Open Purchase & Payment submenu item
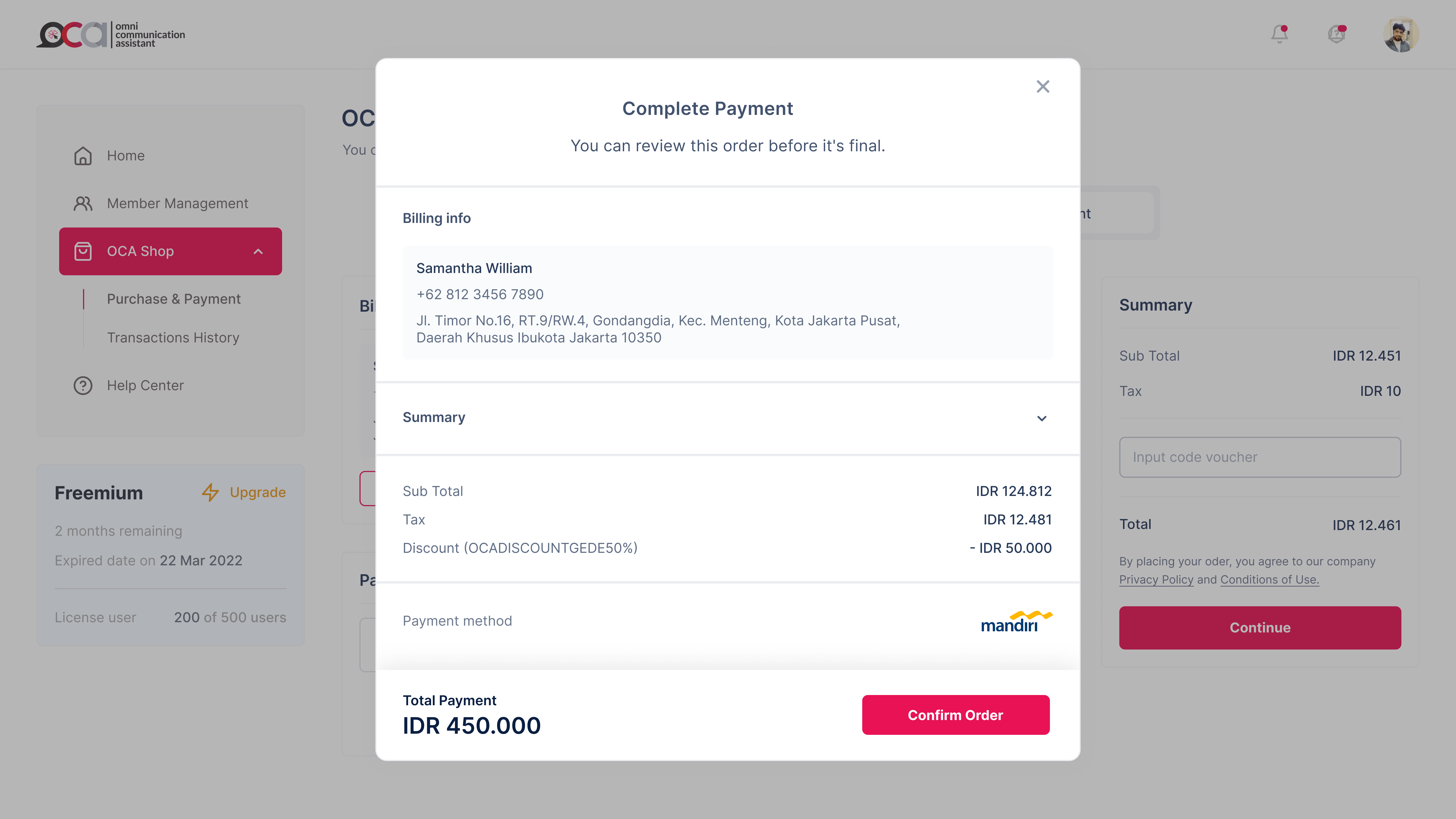 [x=173, y=299]
